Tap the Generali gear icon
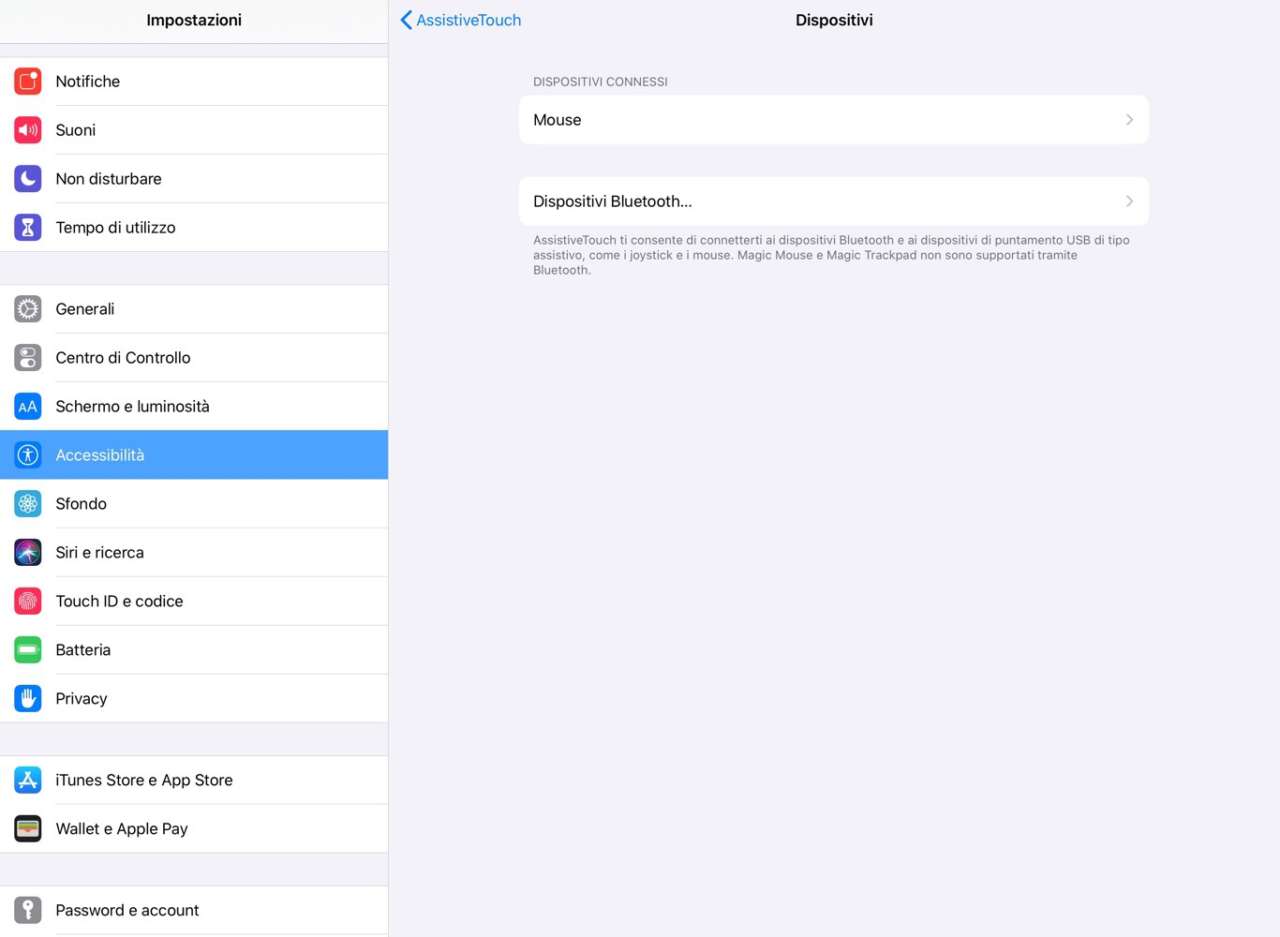Screen dimensions: 1280x937 [x=28, y=309]
